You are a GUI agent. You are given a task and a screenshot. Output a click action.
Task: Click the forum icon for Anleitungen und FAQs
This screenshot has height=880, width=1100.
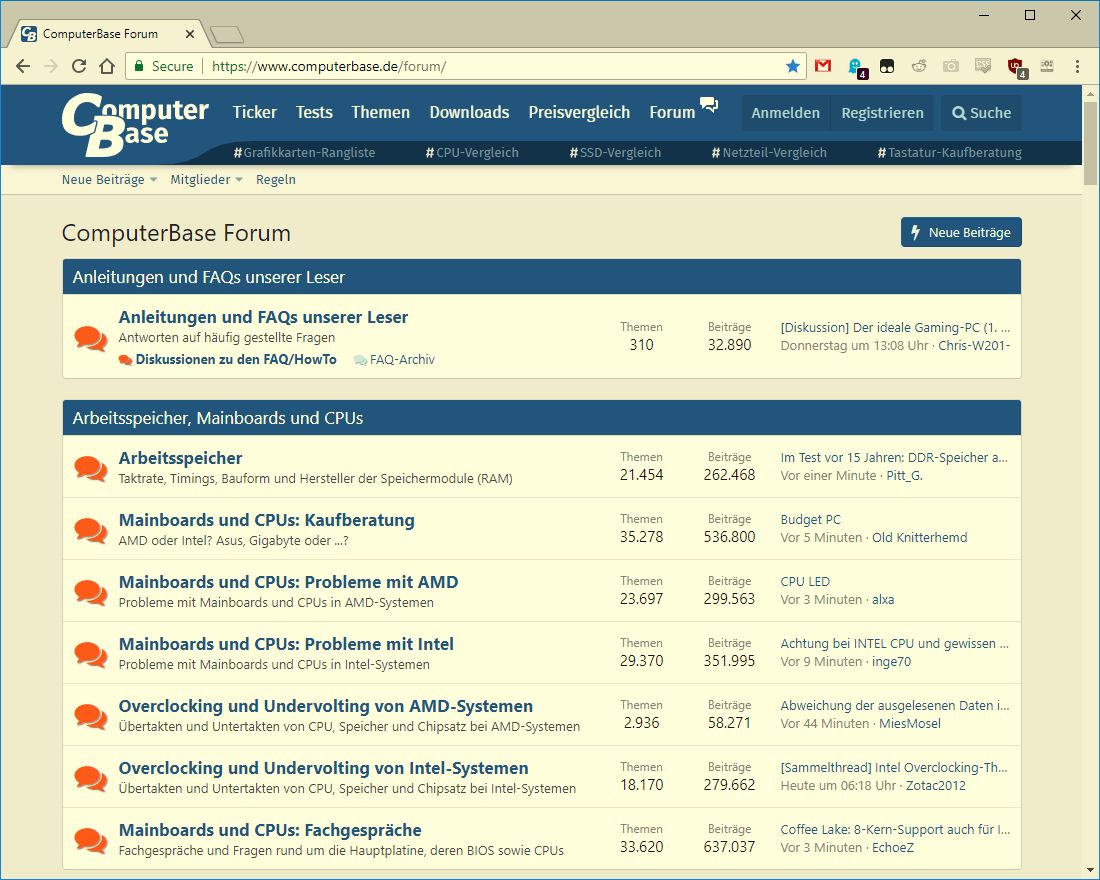coord(90,338)
